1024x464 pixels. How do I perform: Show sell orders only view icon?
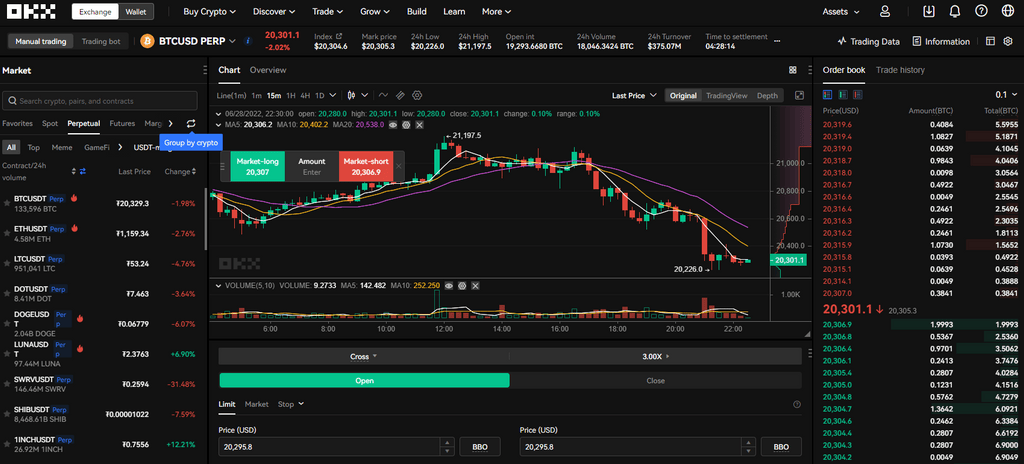coord(857,95)
